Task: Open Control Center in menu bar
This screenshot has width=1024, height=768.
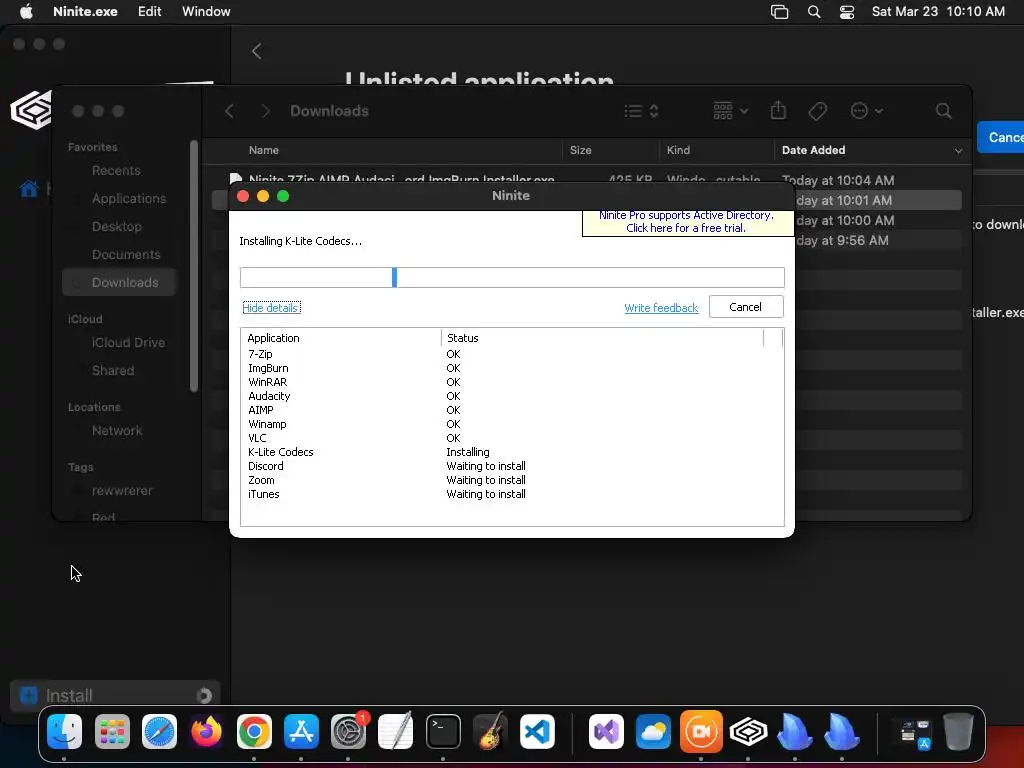Action: [x=847, y=12]
